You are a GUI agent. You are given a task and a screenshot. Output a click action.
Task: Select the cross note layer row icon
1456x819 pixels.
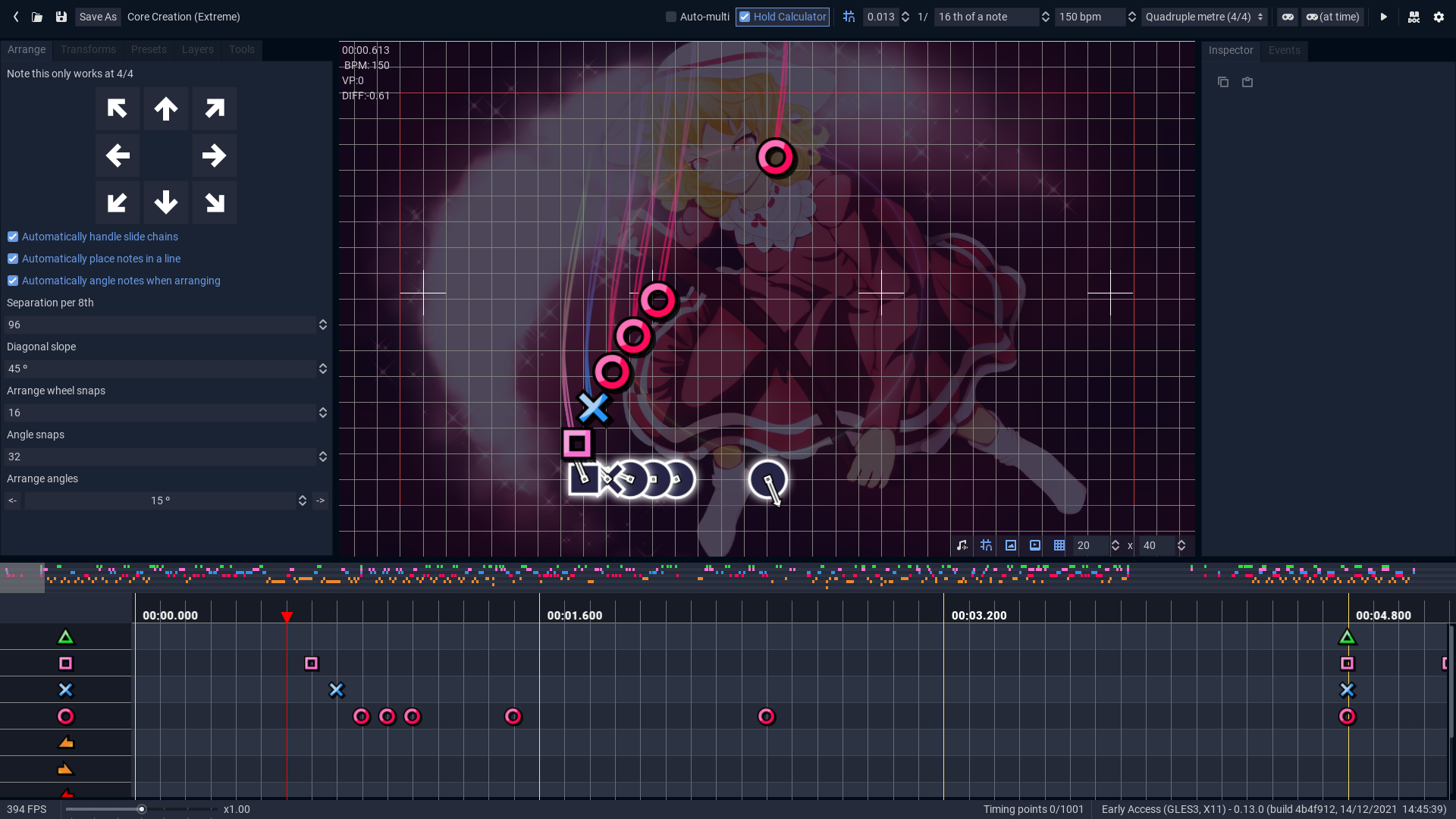click(66, 691)
